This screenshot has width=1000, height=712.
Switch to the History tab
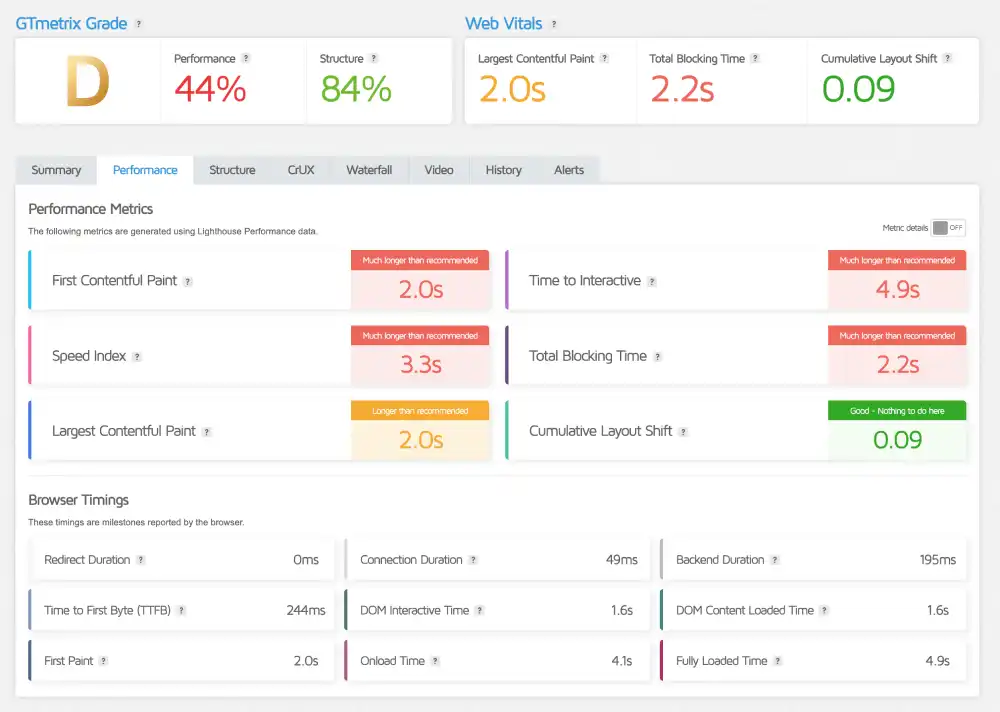[x=503, y=170]
